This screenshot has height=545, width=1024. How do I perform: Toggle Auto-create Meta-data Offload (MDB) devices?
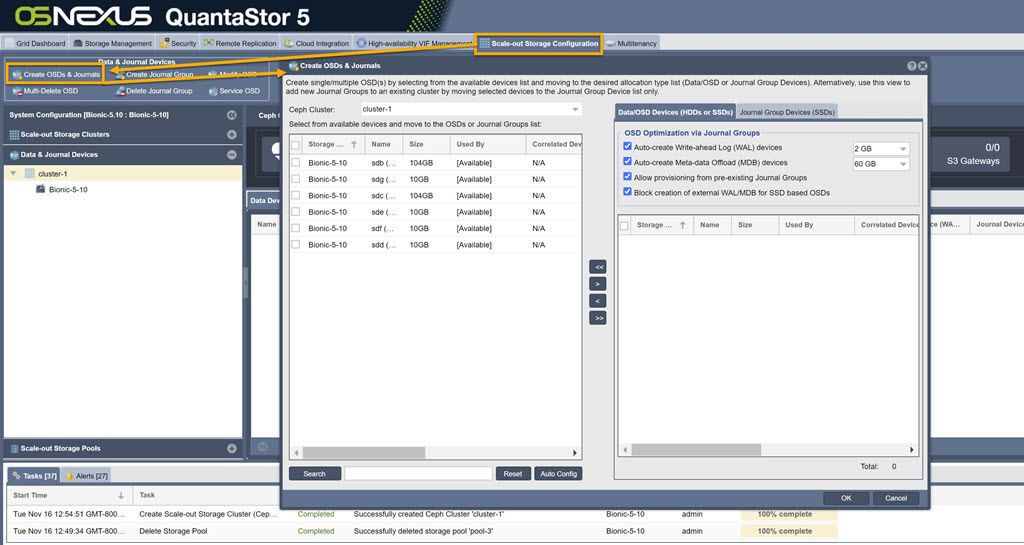(628, 162)
